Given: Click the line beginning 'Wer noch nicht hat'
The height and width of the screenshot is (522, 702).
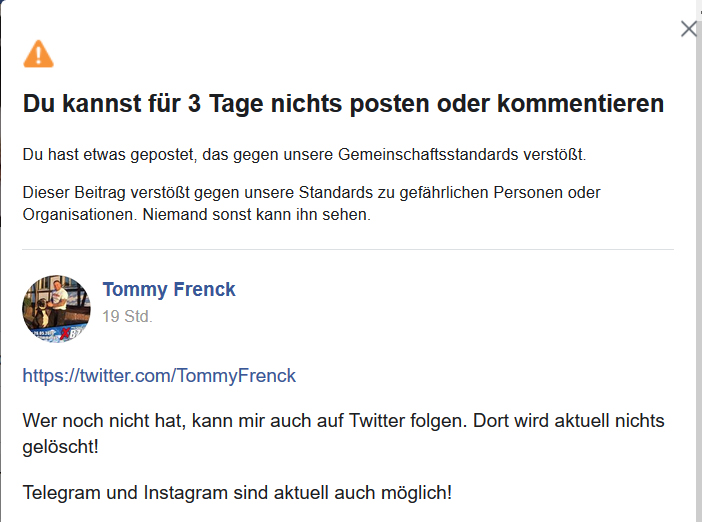Looking at the screenshot, I should coord(343,421).
